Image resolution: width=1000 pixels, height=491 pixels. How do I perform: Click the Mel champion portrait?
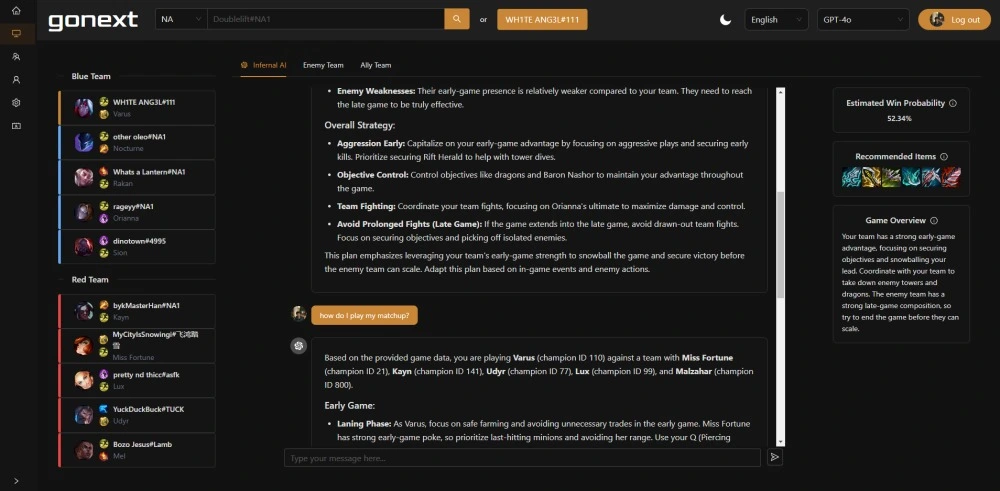[84, 450]
